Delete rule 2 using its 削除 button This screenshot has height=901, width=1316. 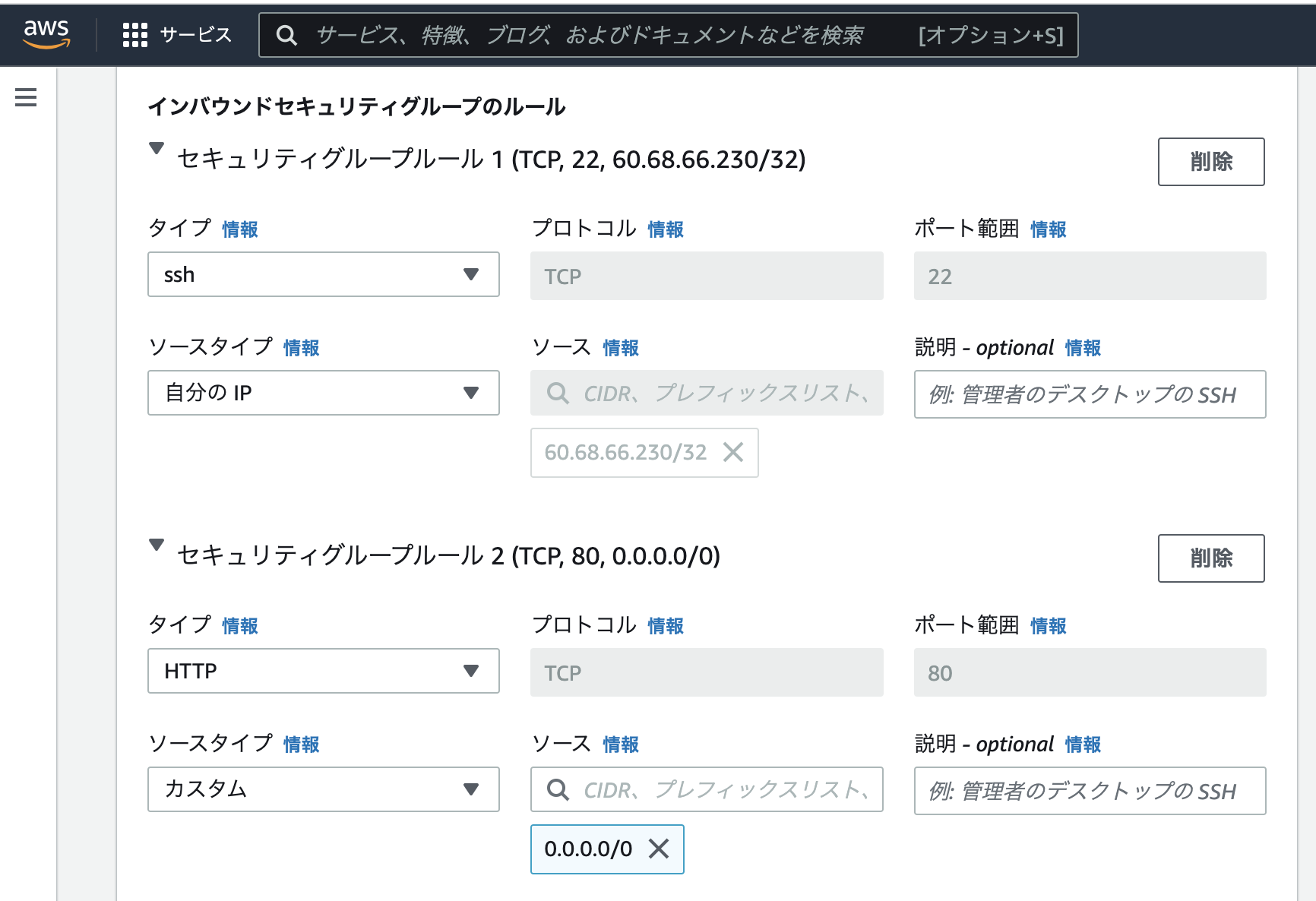(x=1211, y=558)
